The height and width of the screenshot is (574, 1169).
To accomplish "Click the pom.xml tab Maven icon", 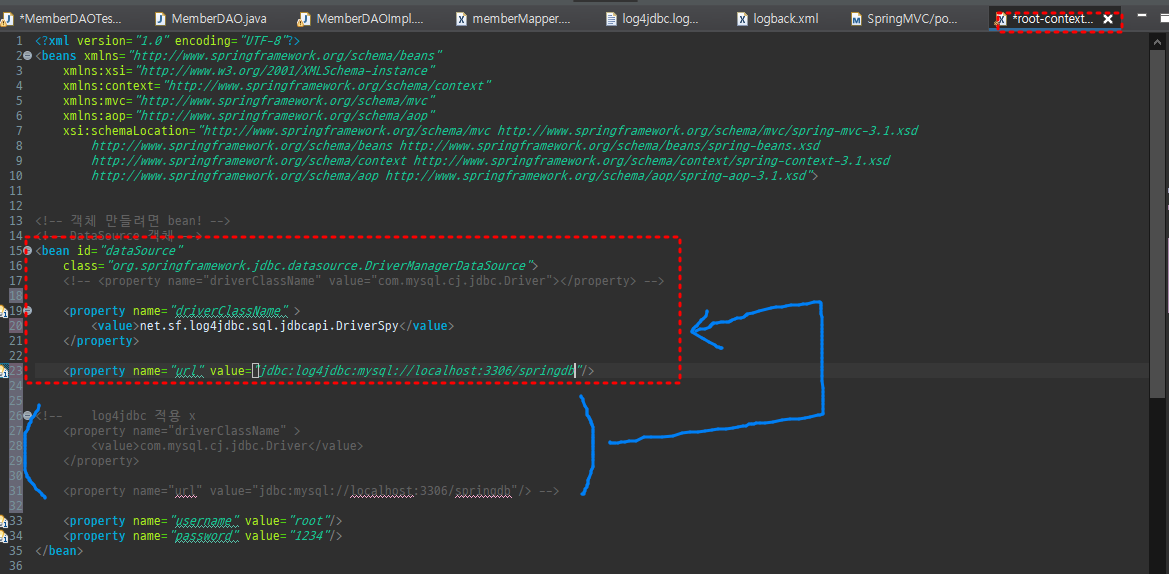I will coord(857,19).
